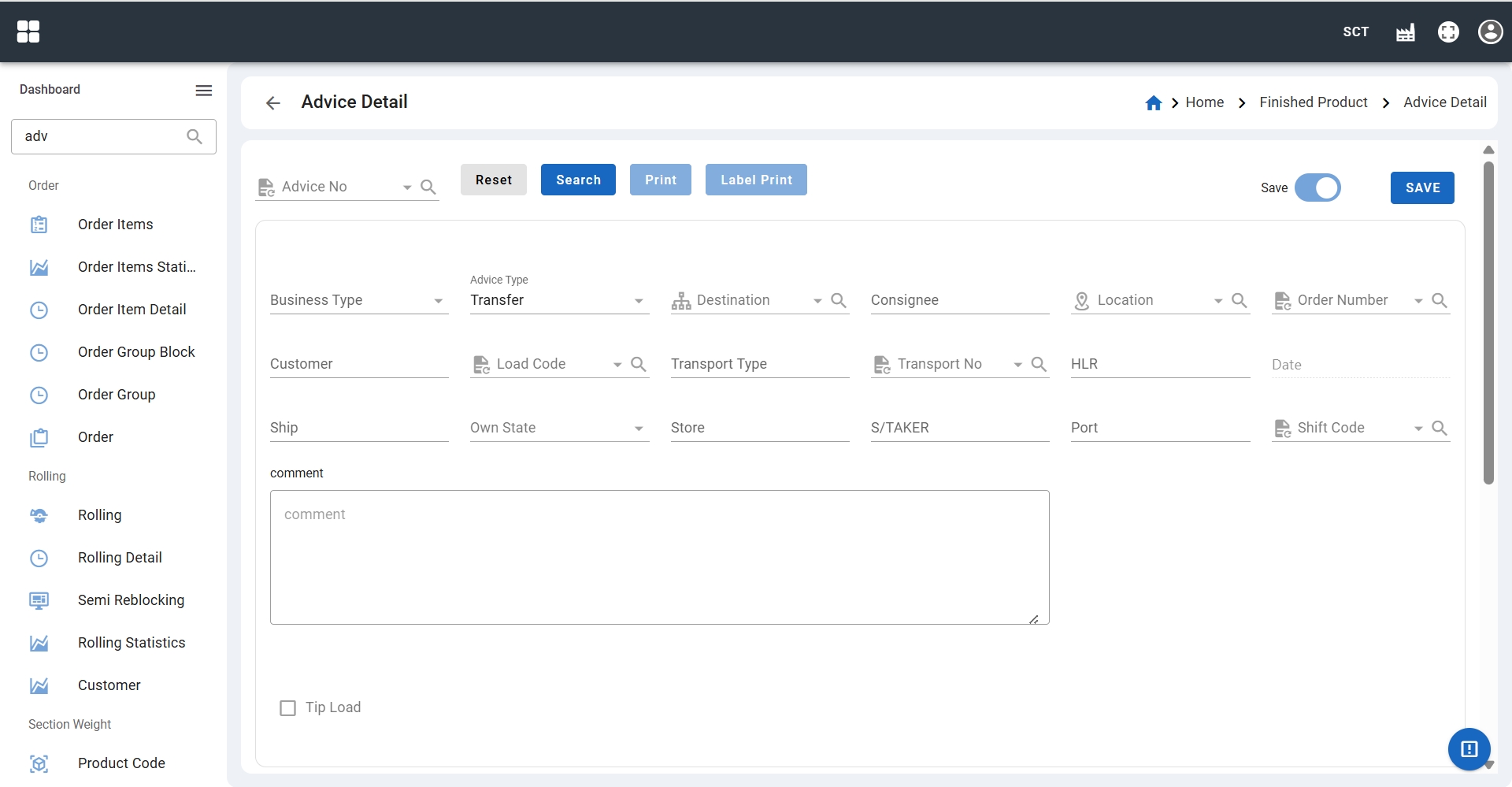Open the factory icon in top bar

1405,32
